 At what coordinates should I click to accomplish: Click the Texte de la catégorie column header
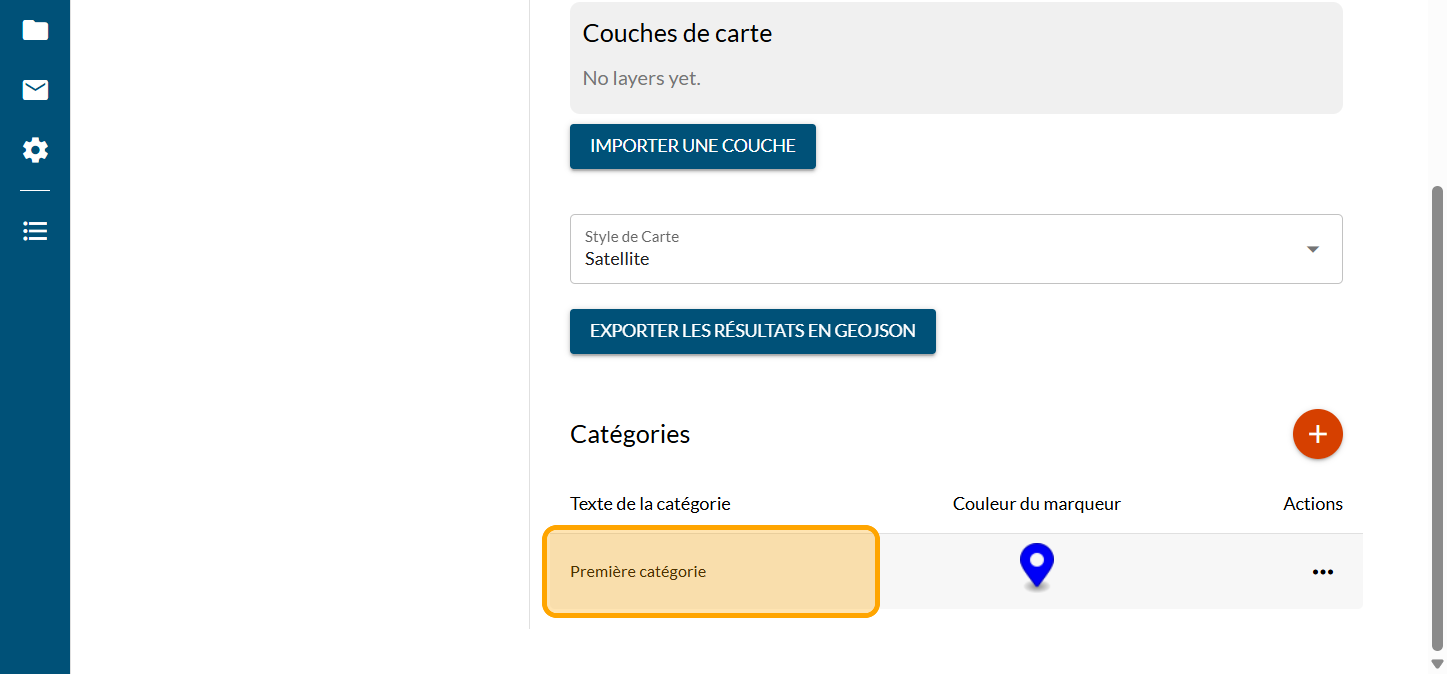tap(650, 504)
